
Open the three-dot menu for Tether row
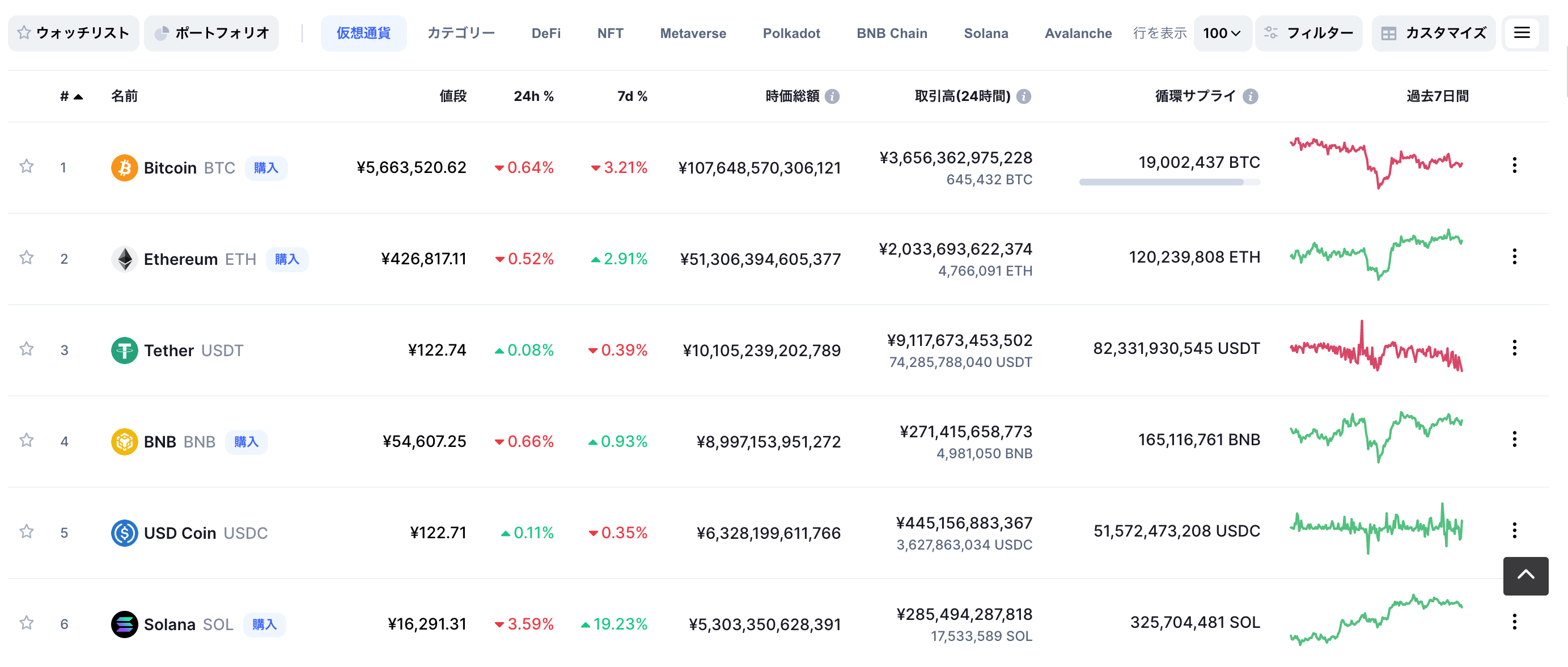[x=1515, y=348]
